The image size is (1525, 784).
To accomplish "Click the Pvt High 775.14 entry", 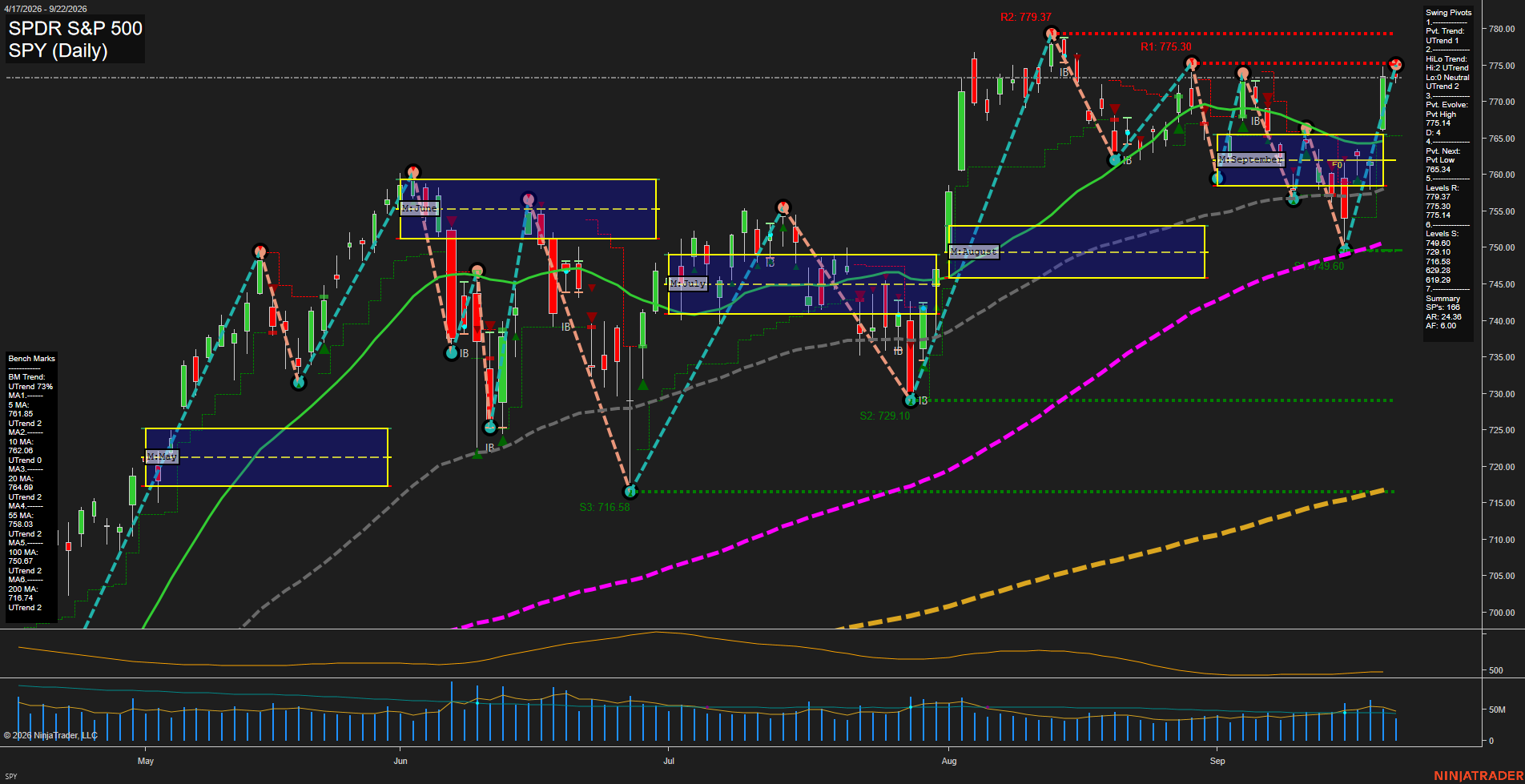I will [1441, 119].
